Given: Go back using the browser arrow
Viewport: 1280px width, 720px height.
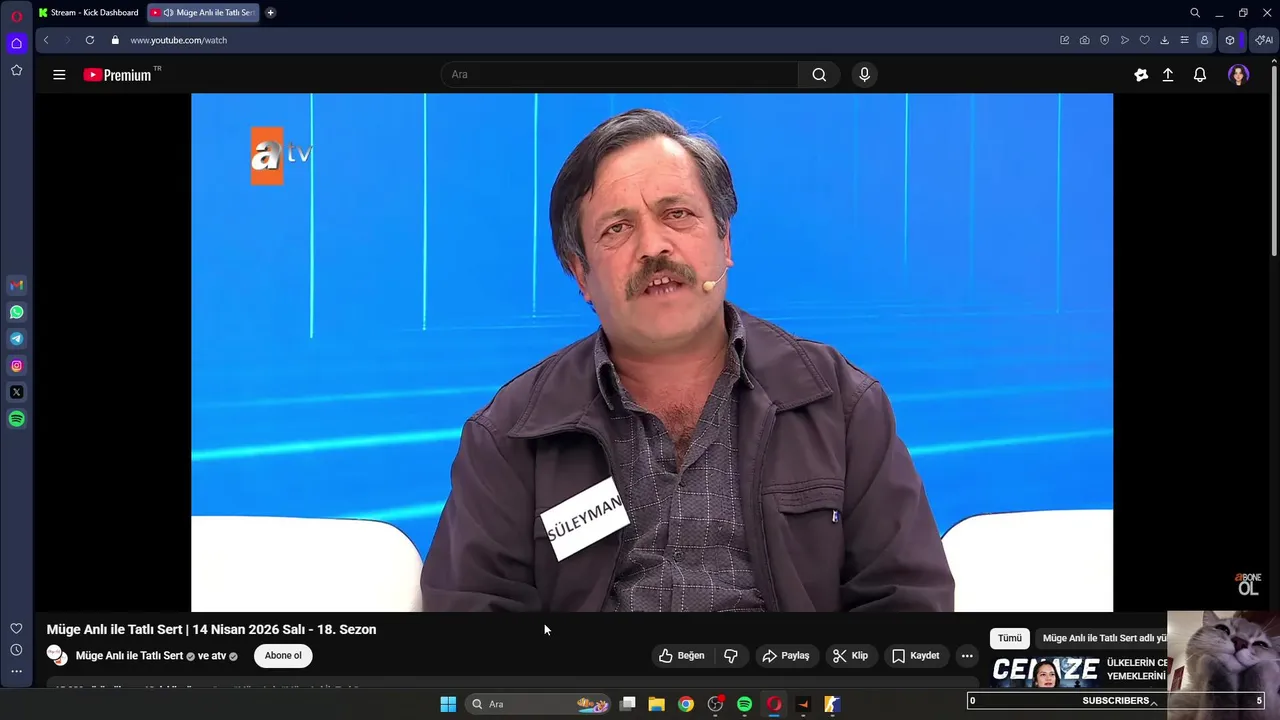Looking at the screenshot, I should (46, 40).
